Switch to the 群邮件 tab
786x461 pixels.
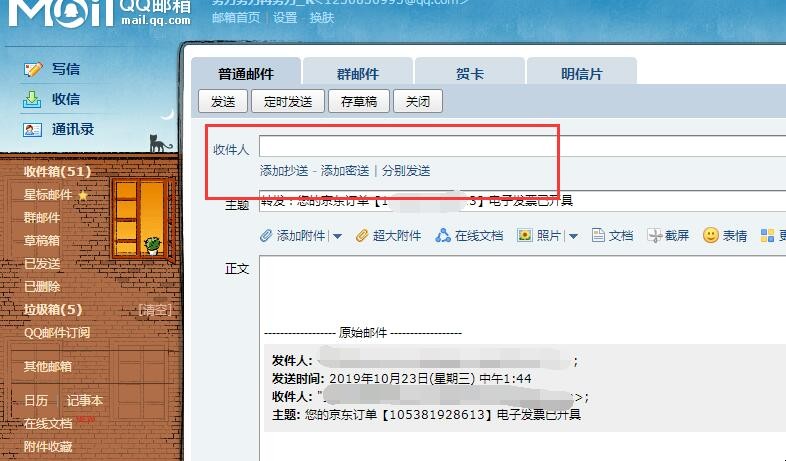coord(357,74)
